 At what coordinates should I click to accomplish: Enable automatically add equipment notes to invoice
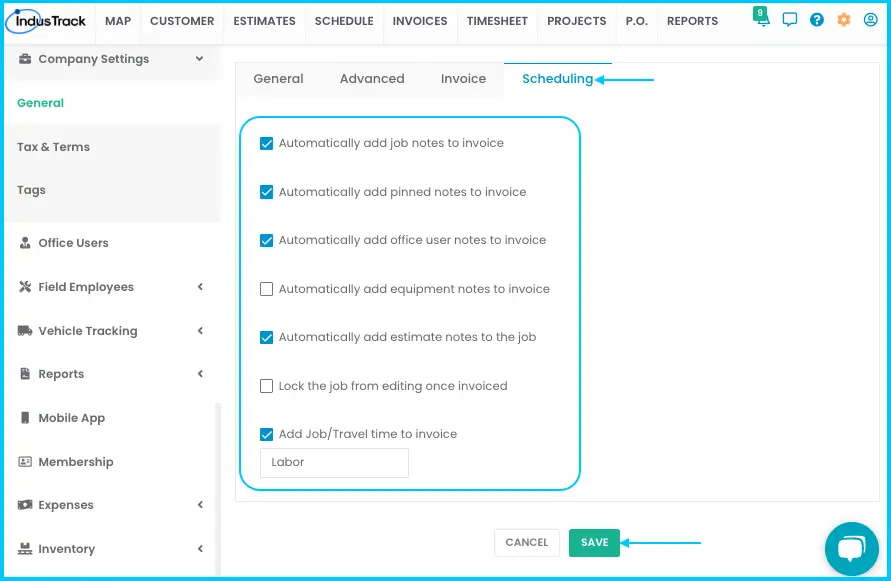(x=267, y=289)
